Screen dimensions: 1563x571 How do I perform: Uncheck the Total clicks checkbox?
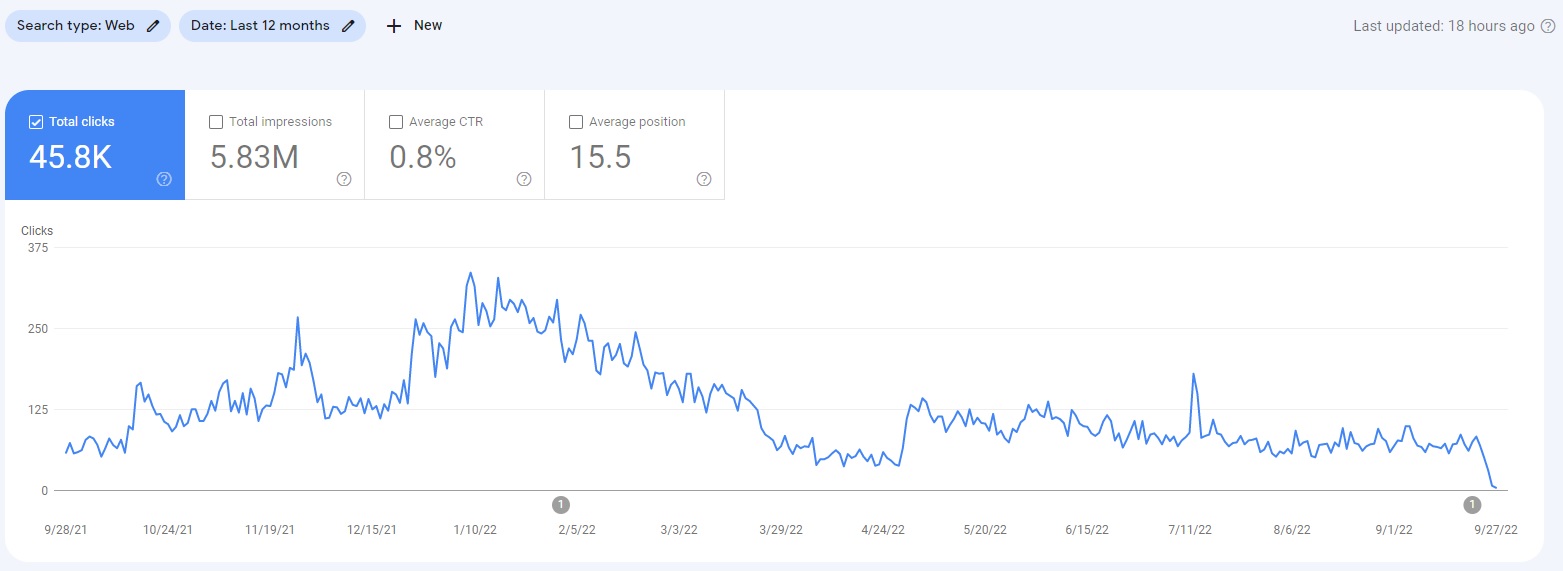[36, 122]
